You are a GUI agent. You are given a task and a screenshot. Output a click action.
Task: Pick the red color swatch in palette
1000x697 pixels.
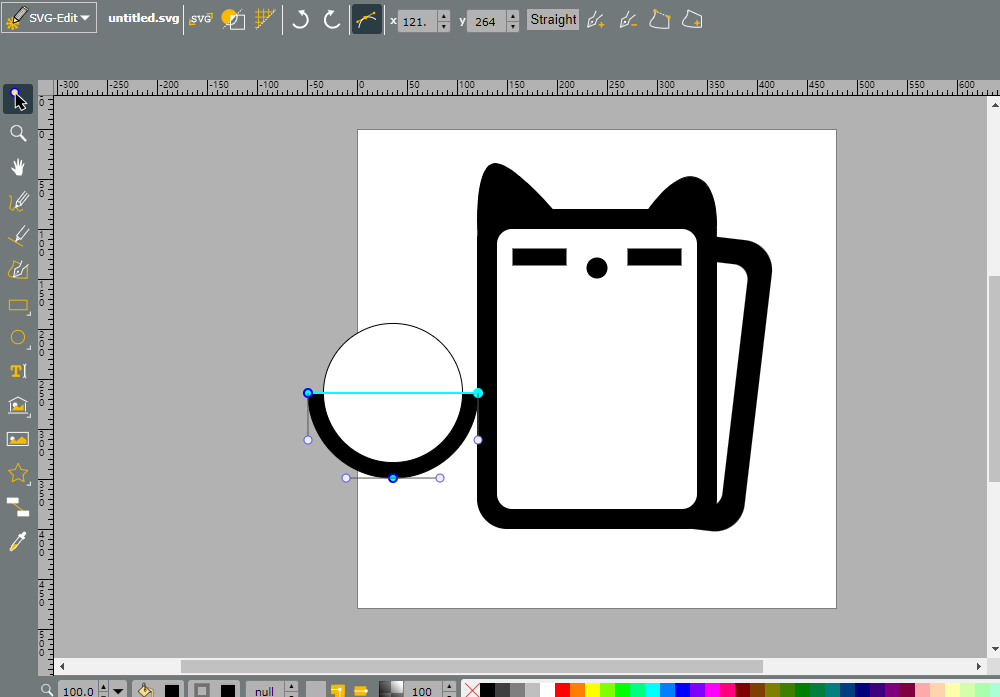(x=562, y=690)
